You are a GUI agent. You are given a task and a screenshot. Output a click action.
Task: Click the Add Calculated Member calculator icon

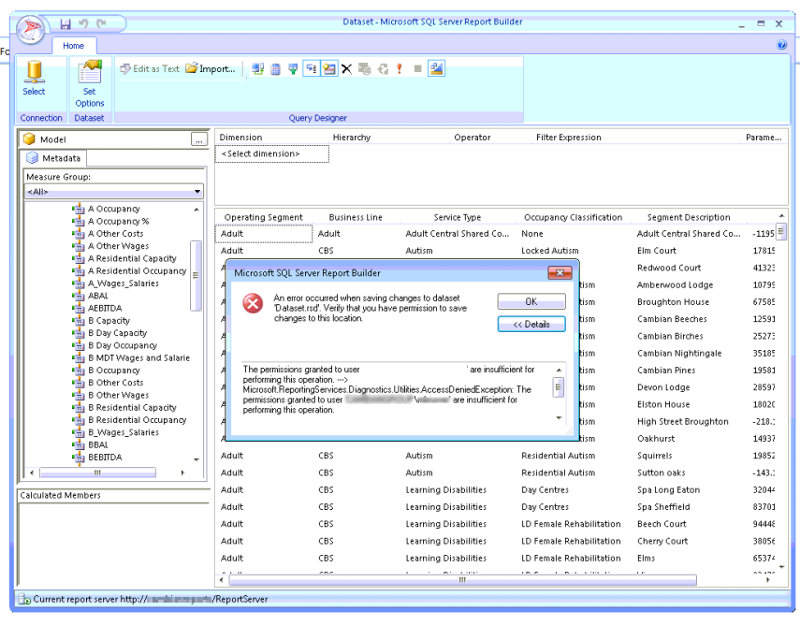click(276, 68)
